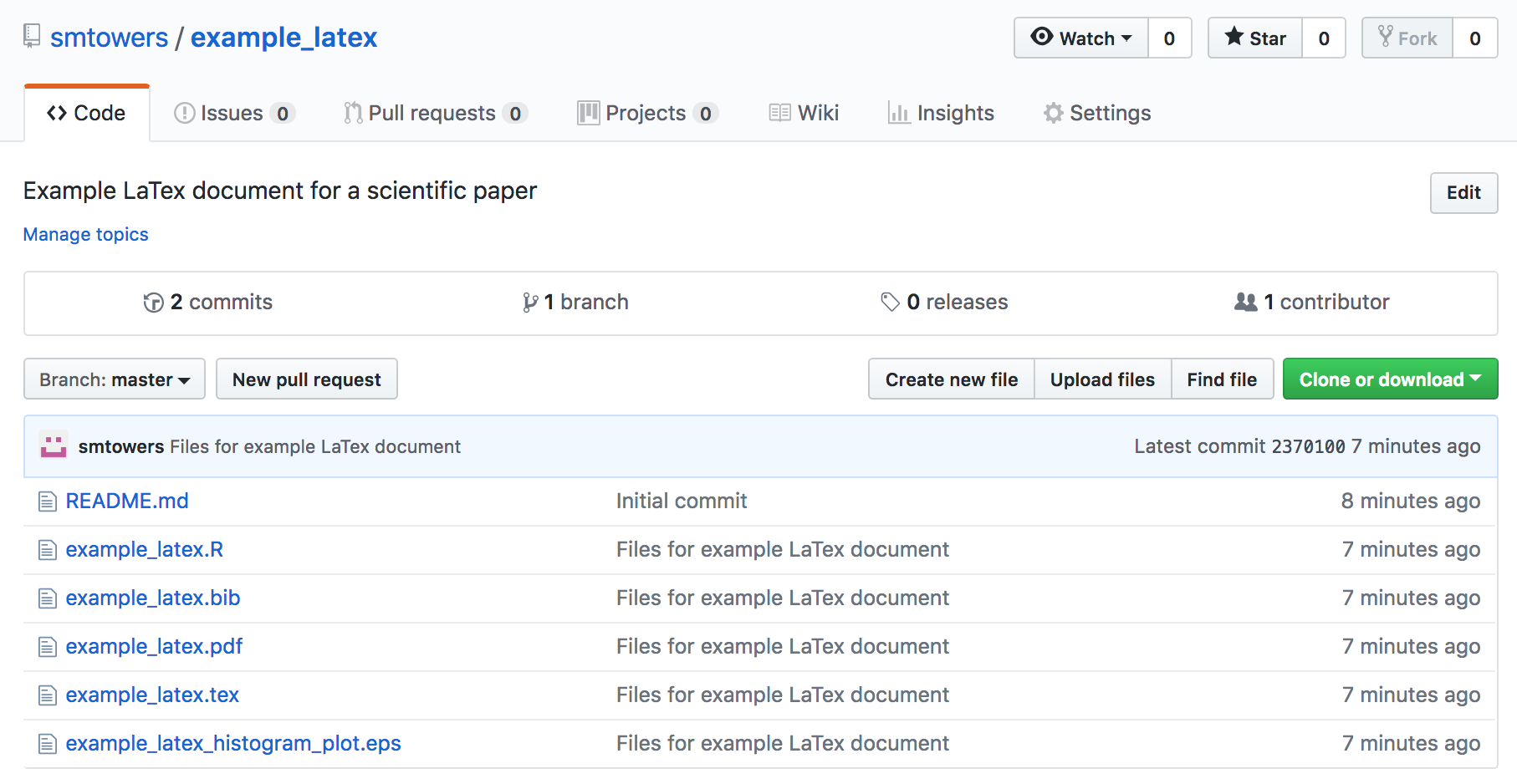1517x784 pixels.
Task: Open the forks count next to Fork
Action: (1475, 38)
